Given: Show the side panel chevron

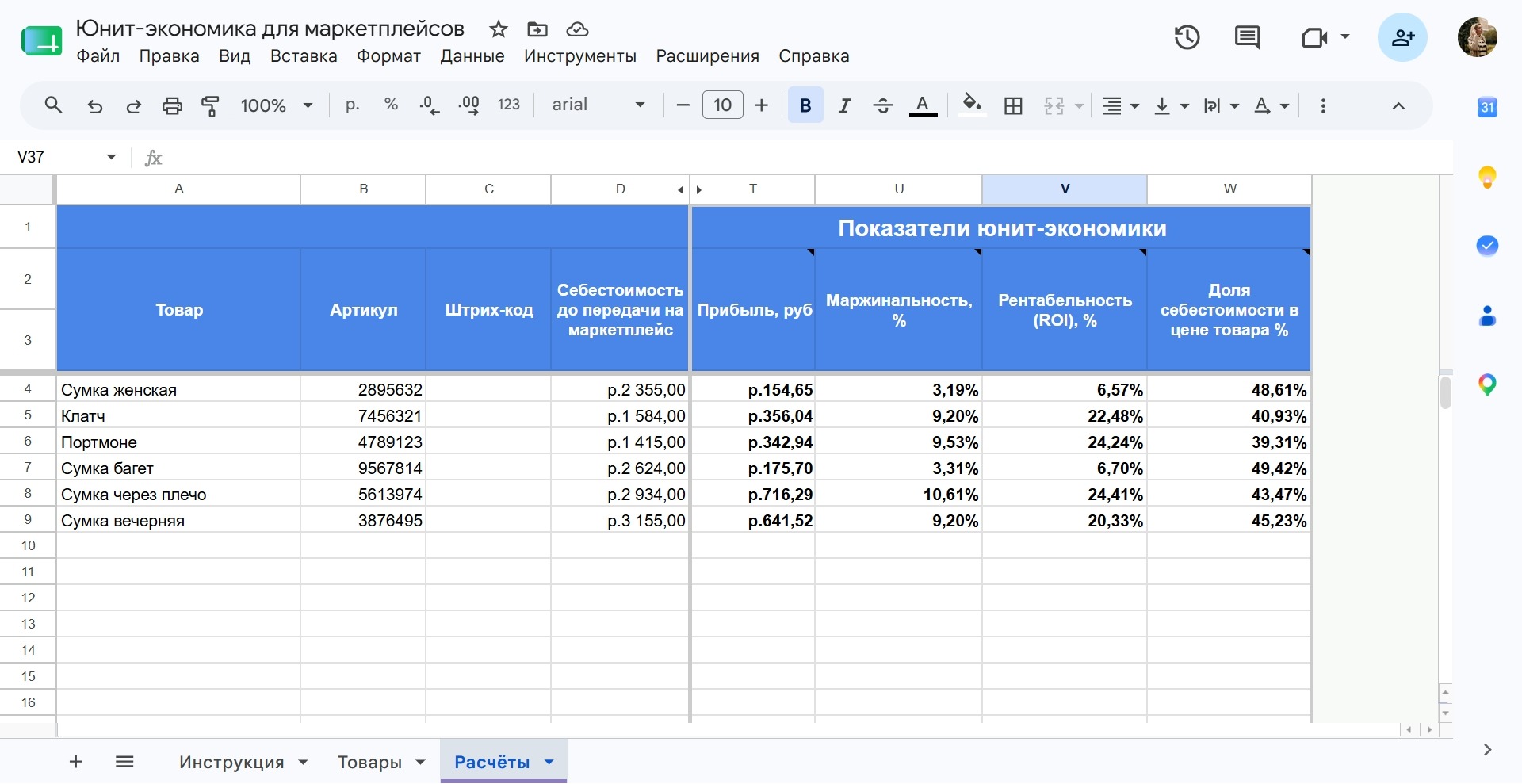Looking at the screenshot, I should [x=1487, y=750].
